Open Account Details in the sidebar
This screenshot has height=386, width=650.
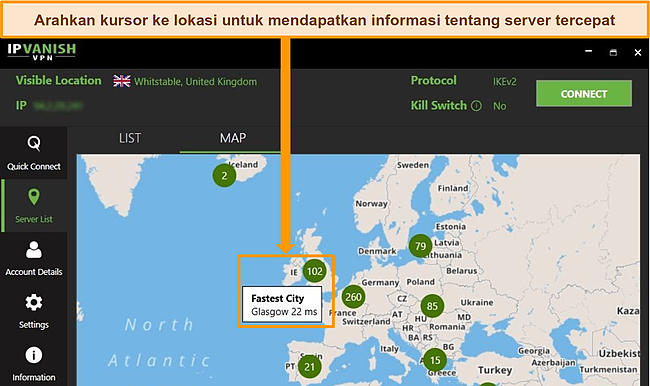(34, 258)
